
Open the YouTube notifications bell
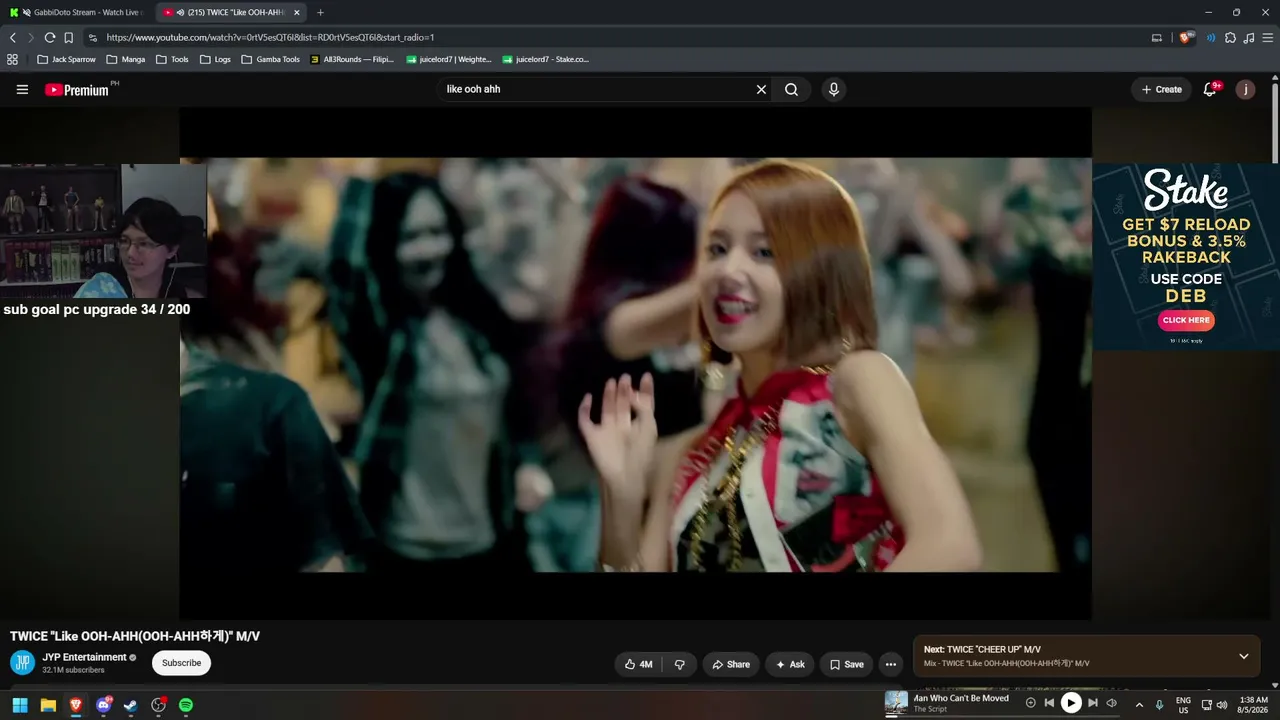1210,89
